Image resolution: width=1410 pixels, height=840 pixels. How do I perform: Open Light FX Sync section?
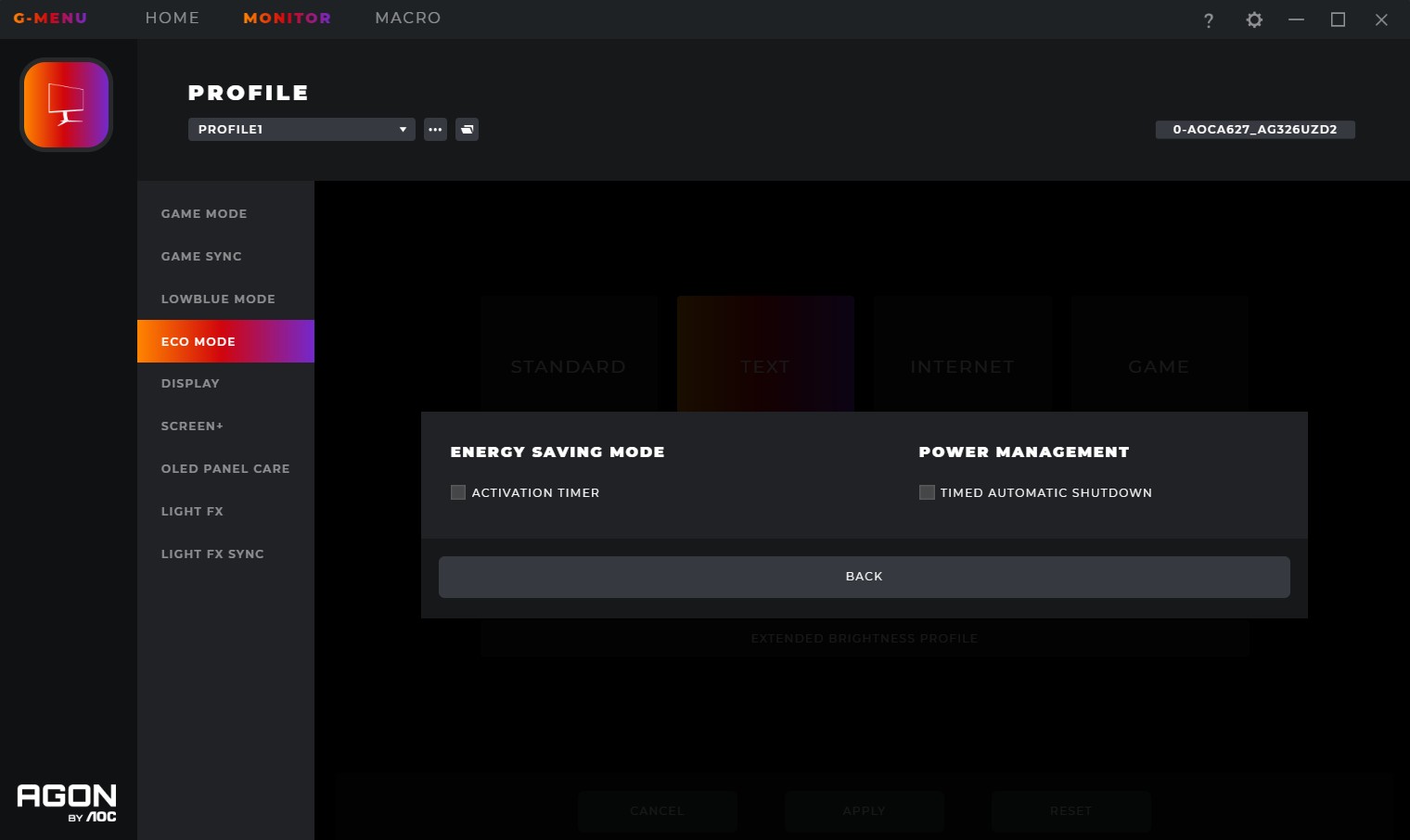coord(225,554)
